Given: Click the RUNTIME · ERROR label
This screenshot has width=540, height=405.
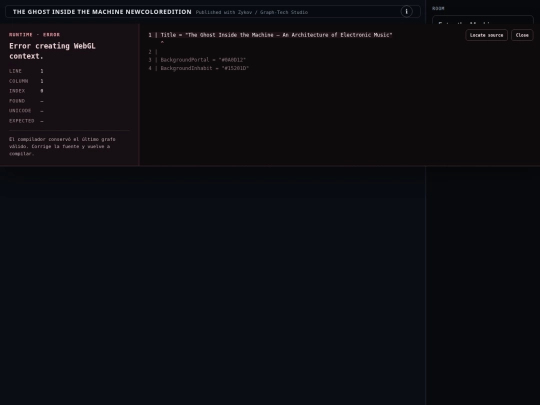Looking at the screenshot, I should tap(34, 34).
